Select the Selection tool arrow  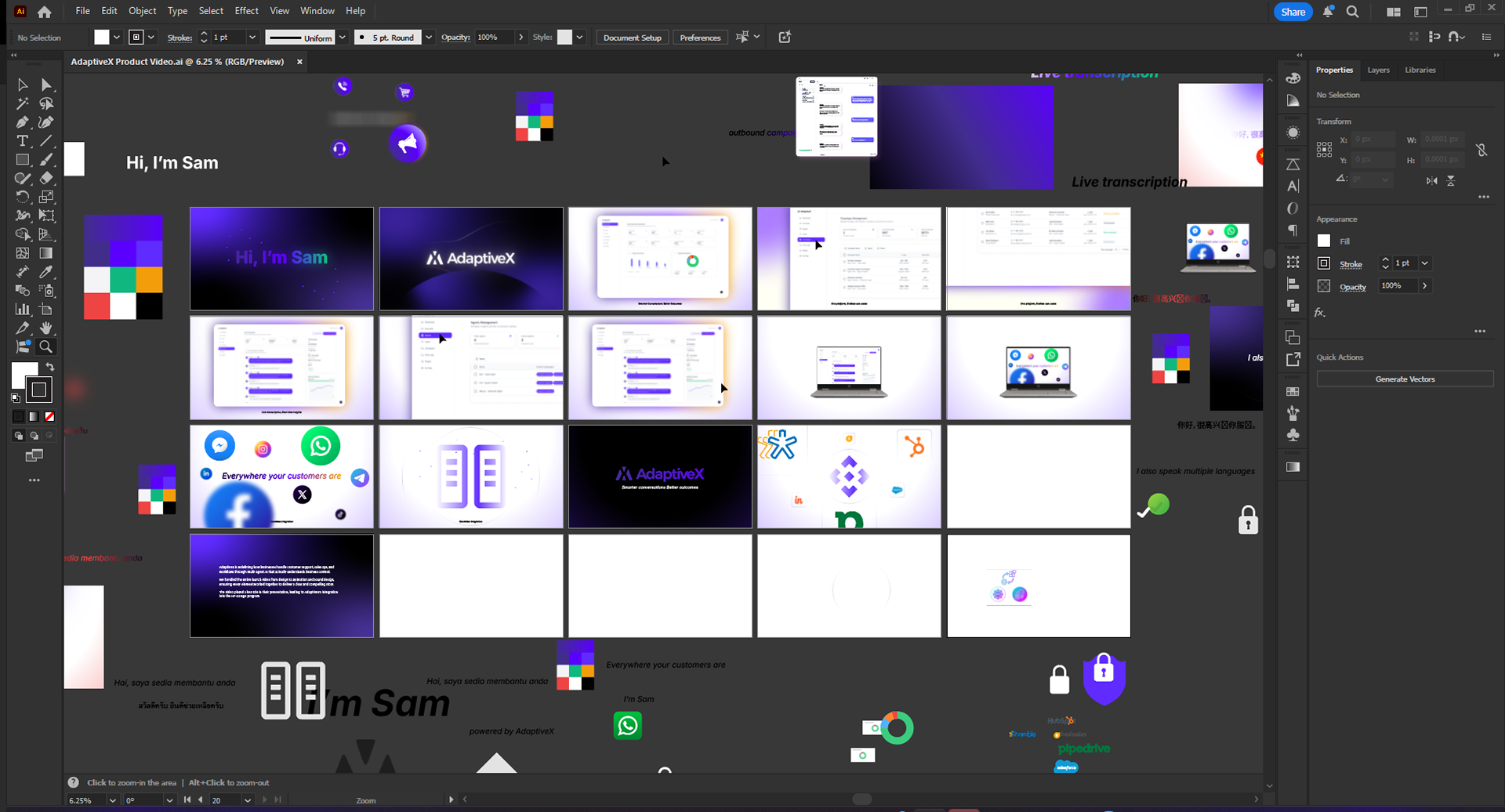(22, 85)
